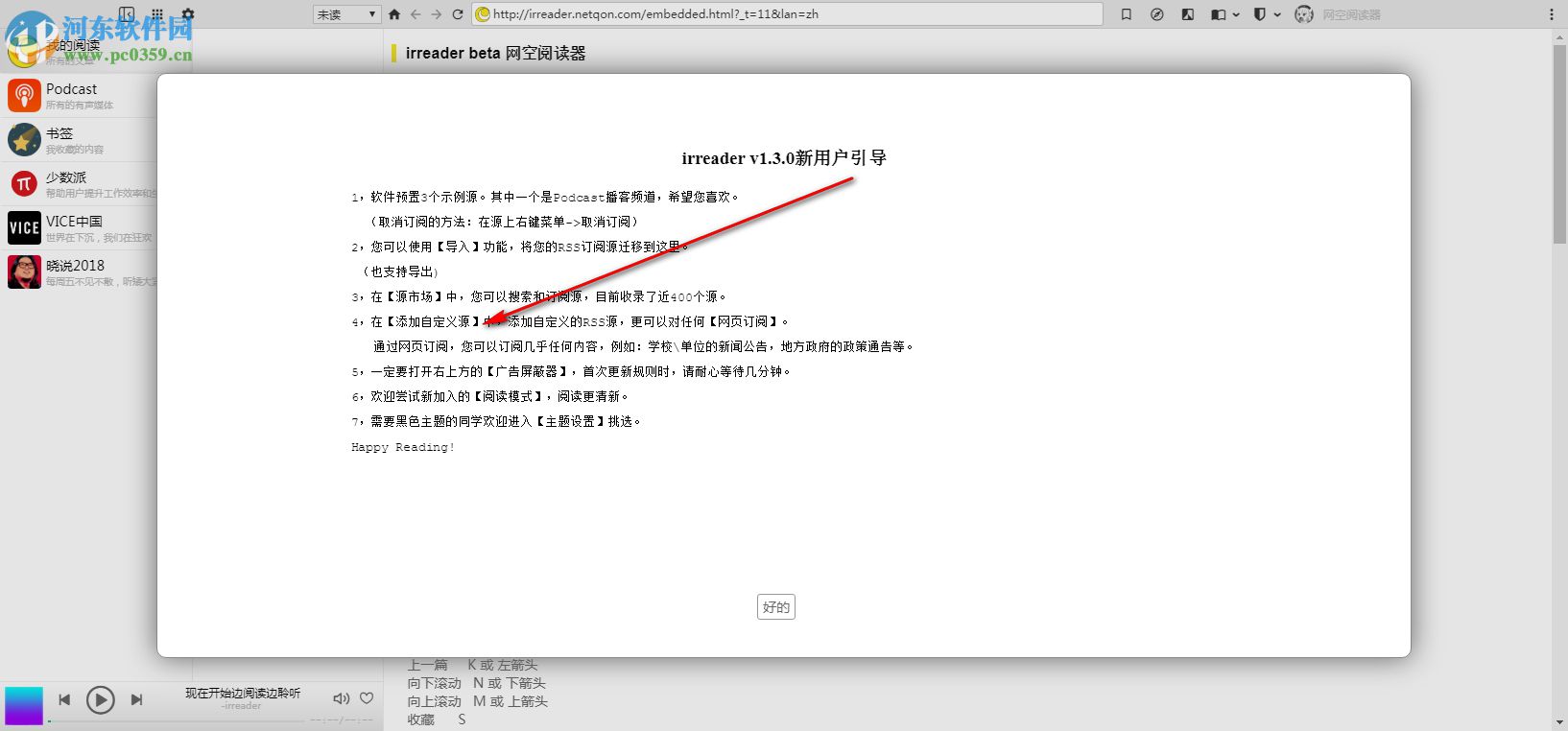
Task: Select the 少数派 feed
Action: click(80, 184)
